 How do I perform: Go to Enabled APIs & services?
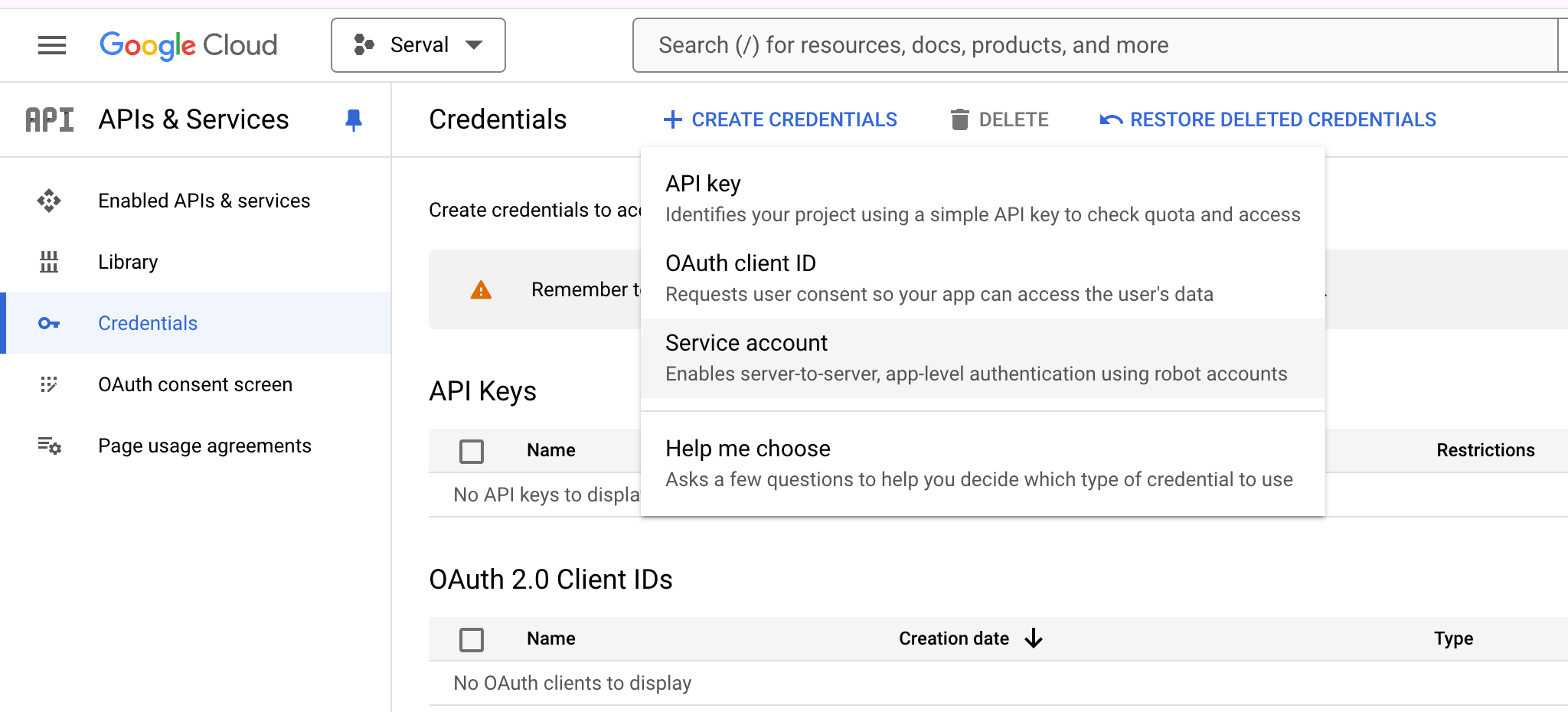[204, 201]
